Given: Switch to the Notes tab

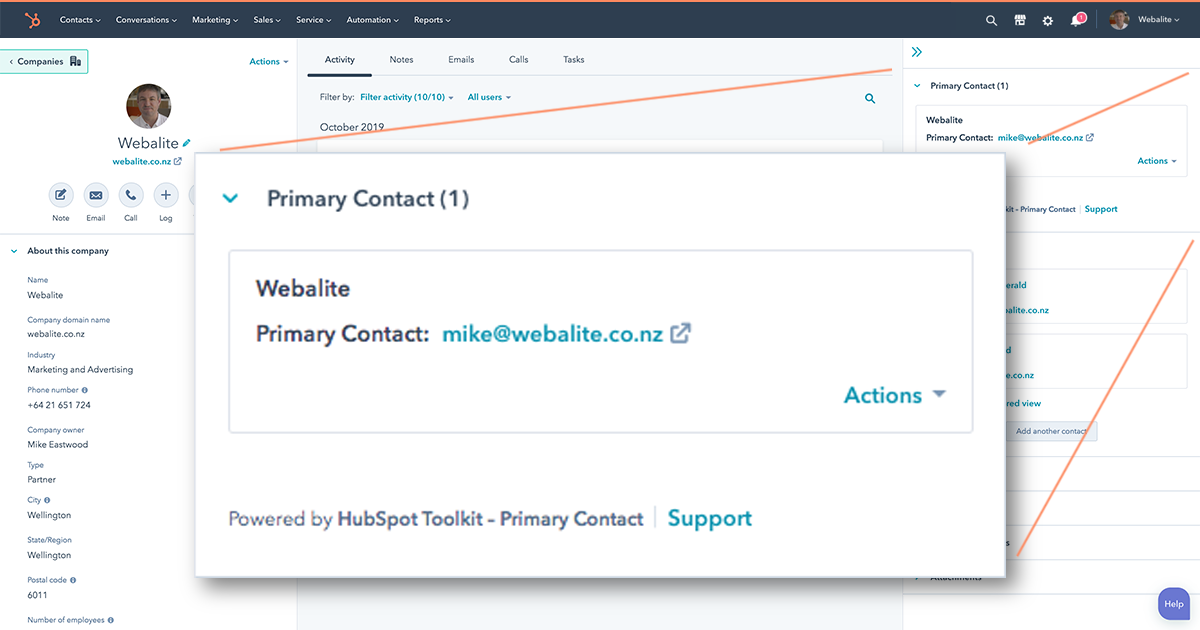Looking at the screenshot, I should click(401, 60).
